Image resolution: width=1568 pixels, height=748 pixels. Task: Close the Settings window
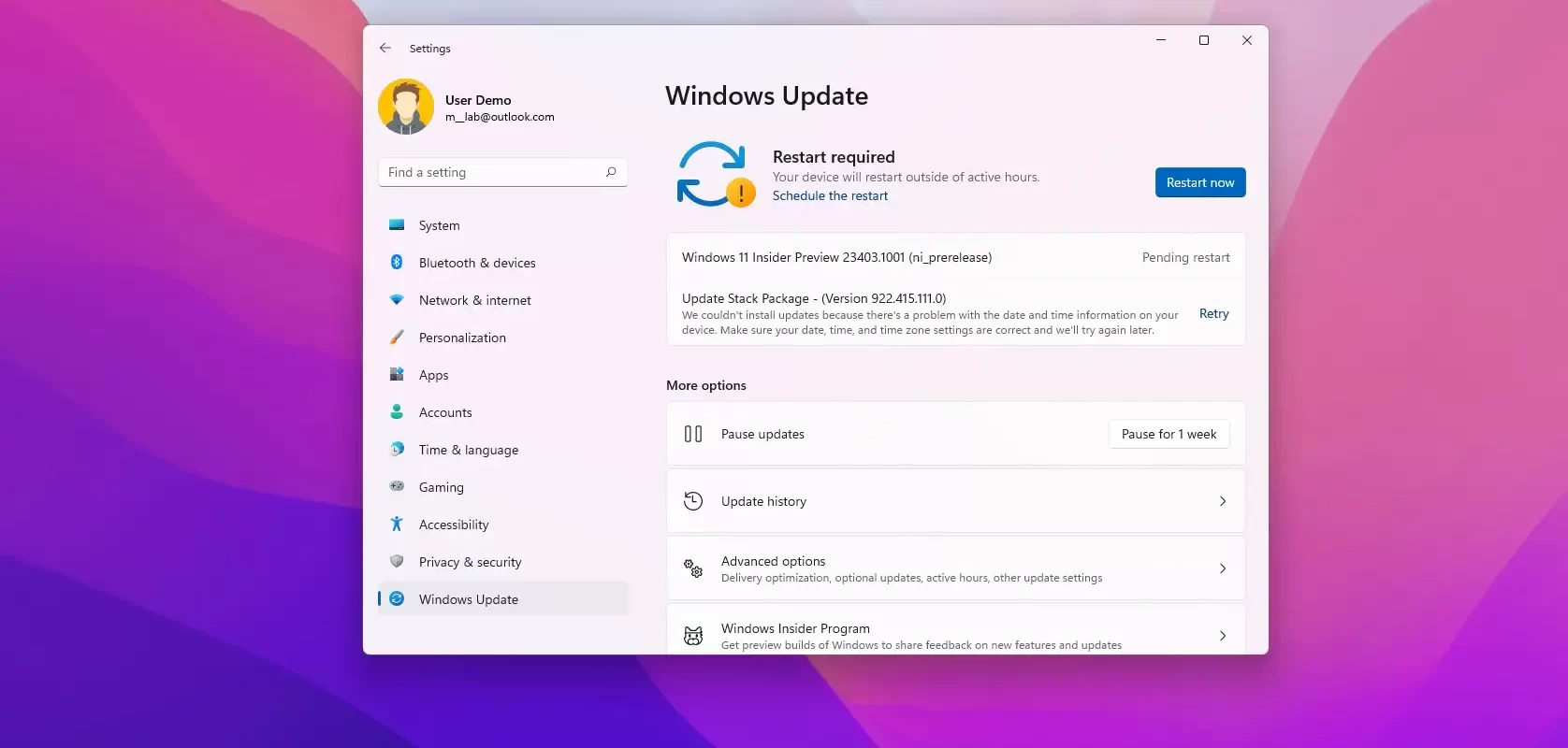click(1247, 40)
